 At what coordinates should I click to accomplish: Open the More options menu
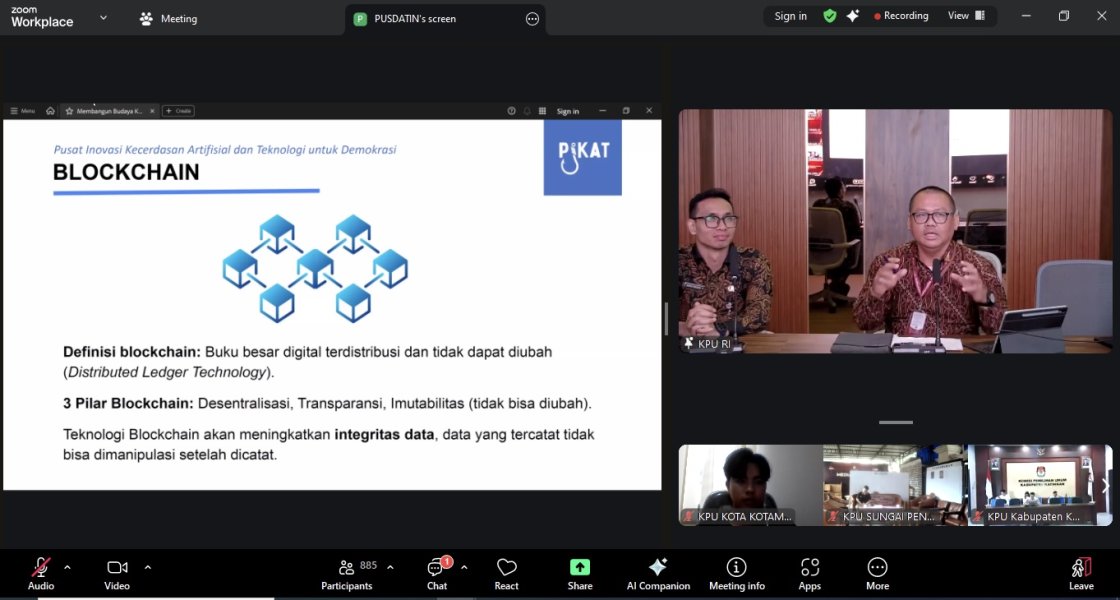coord(877,573)
